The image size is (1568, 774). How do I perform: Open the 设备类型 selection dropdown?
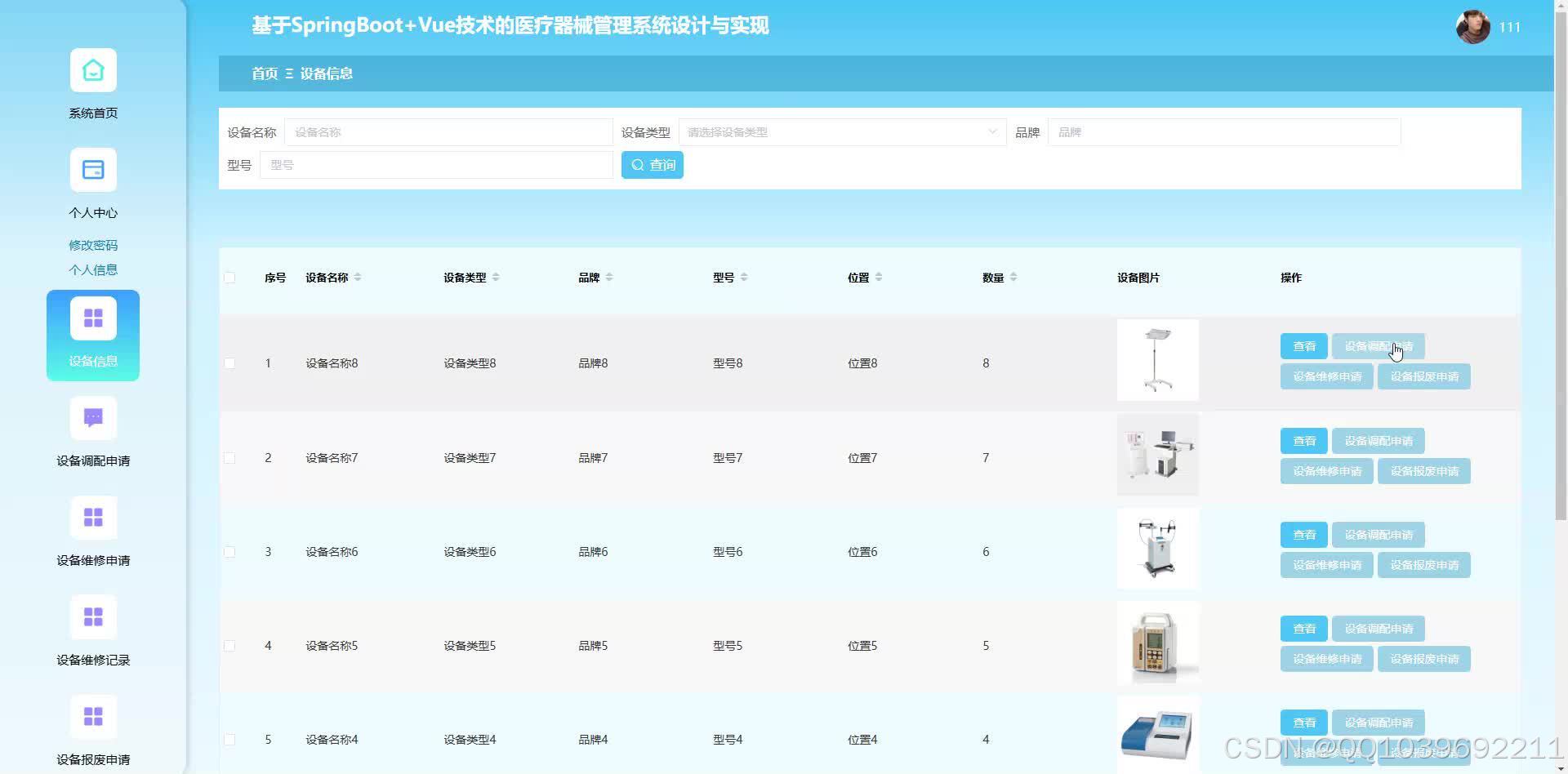coord(842,131)
